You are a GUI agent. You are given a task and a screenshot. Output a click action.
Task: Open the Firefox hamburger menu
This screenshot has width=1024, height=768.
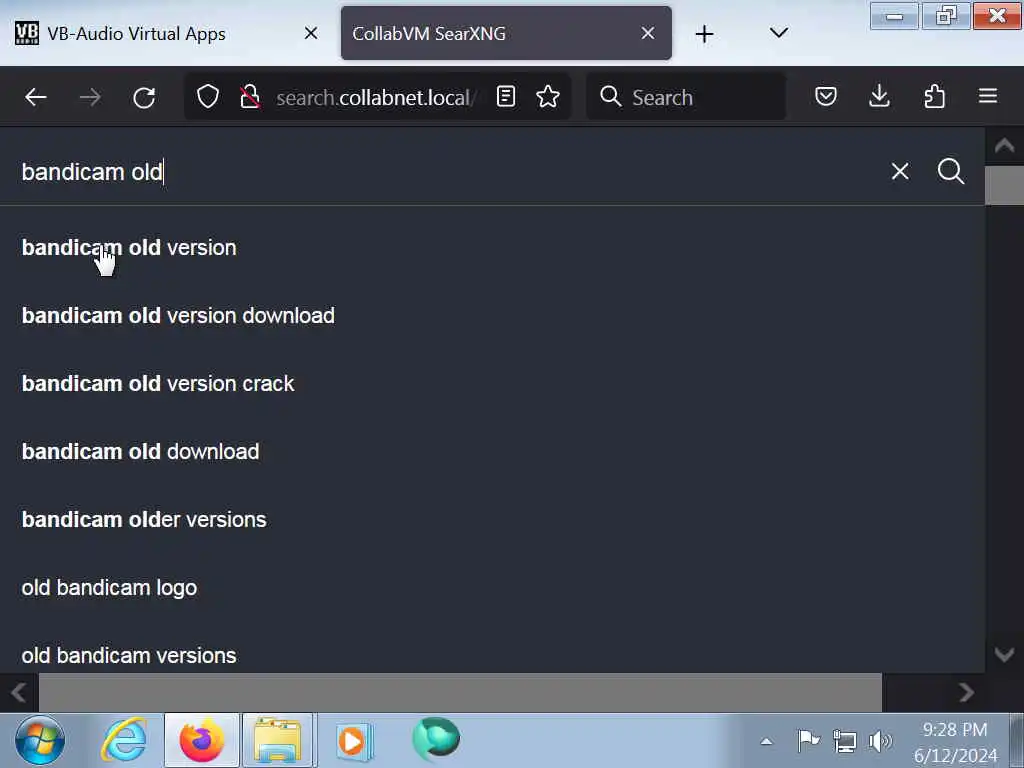tap(988, 97)
